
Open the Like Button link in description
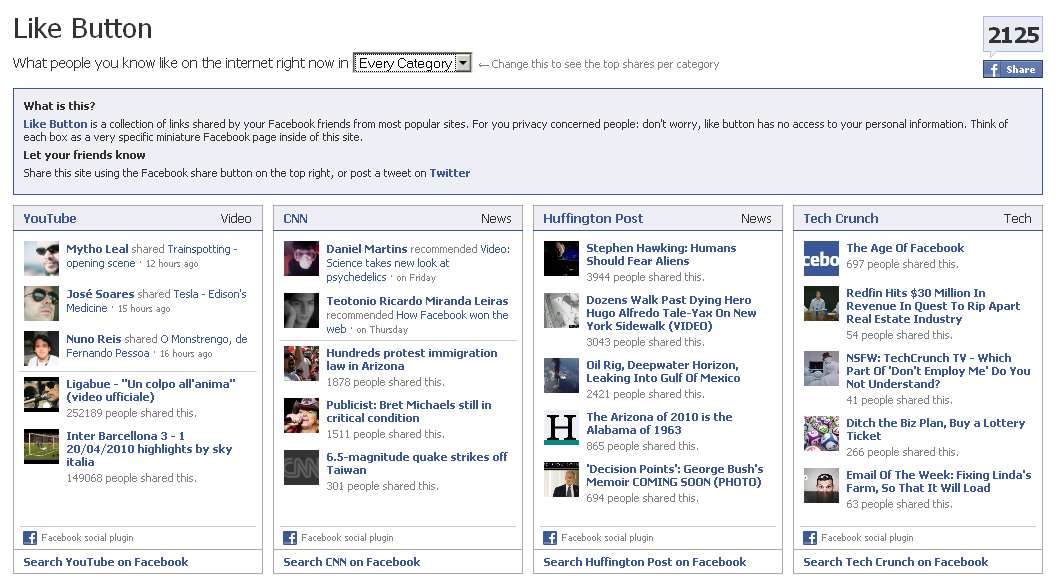pyautogui.click(x=55, y=124)
